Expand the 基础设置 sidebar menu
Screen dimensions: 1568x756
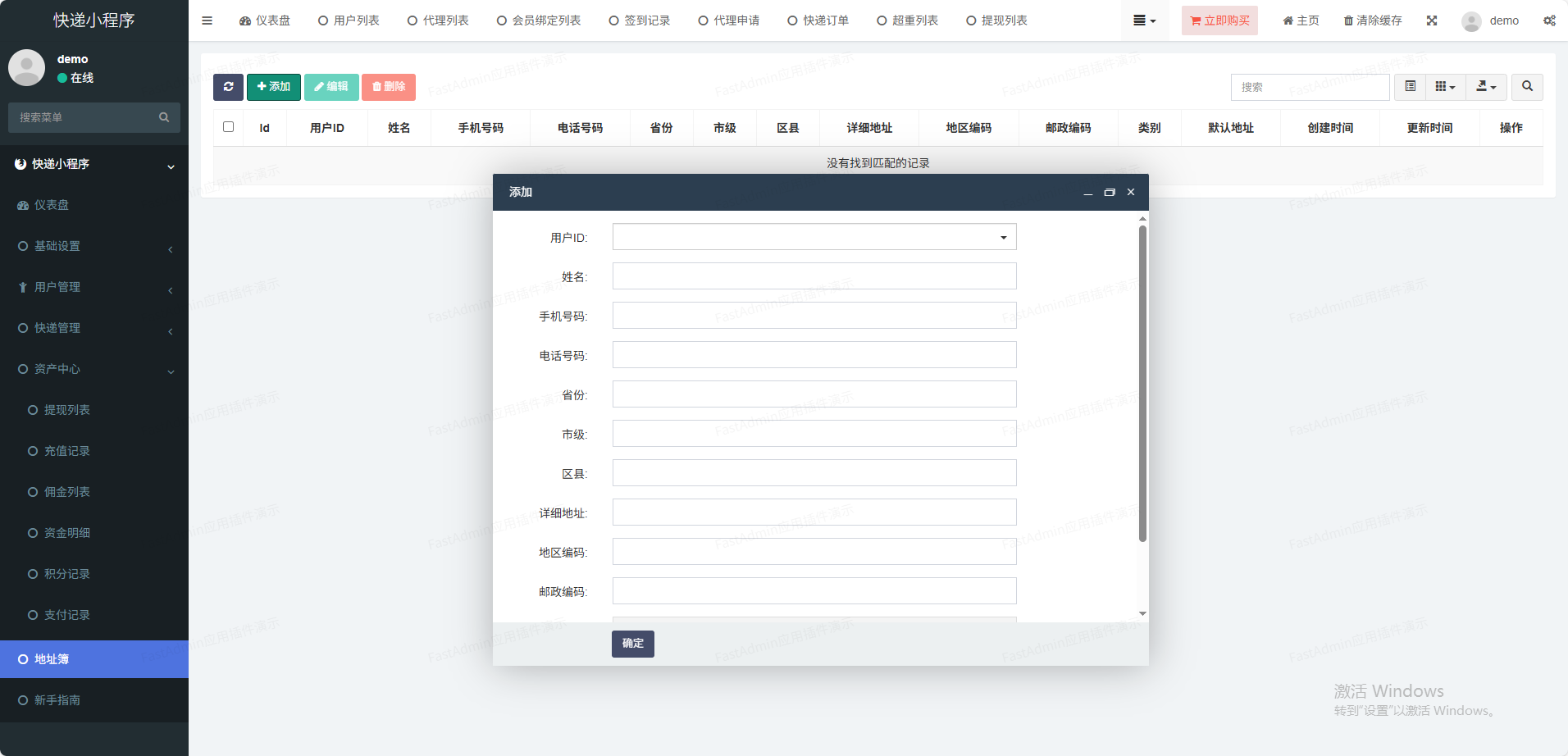tap(93, 246)
